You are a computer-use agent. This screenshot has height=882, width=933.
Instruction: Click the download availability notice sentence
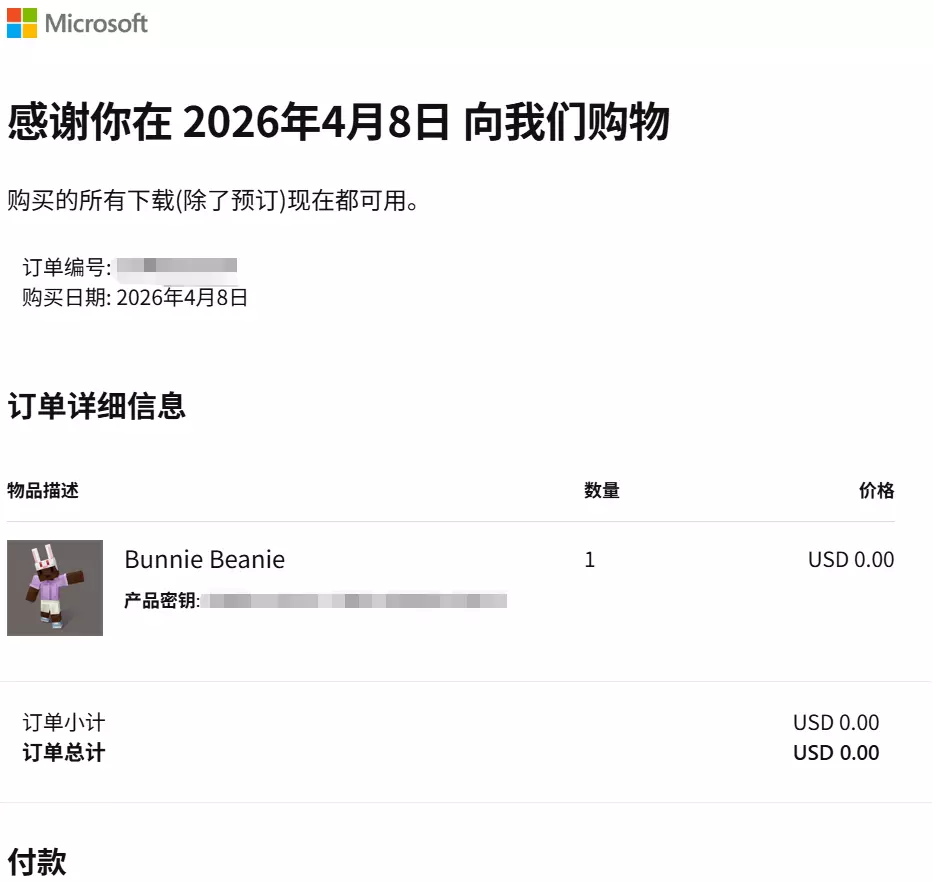coord(212,201)
